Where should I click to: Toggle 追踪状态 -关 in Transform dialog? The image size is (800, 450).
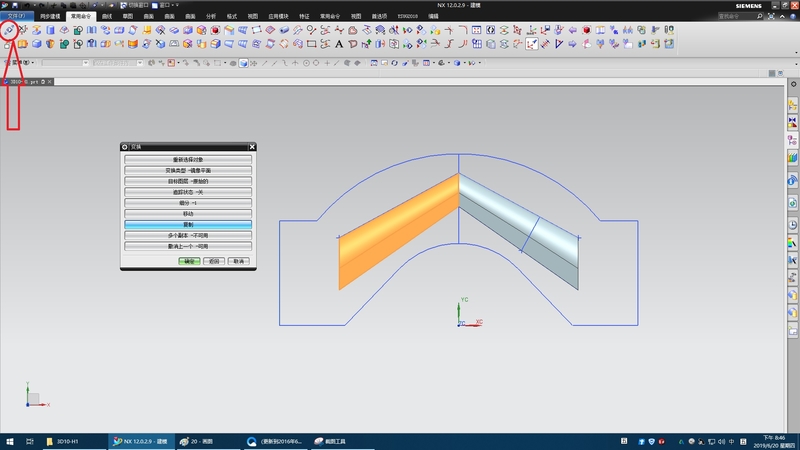pos(188,192)
